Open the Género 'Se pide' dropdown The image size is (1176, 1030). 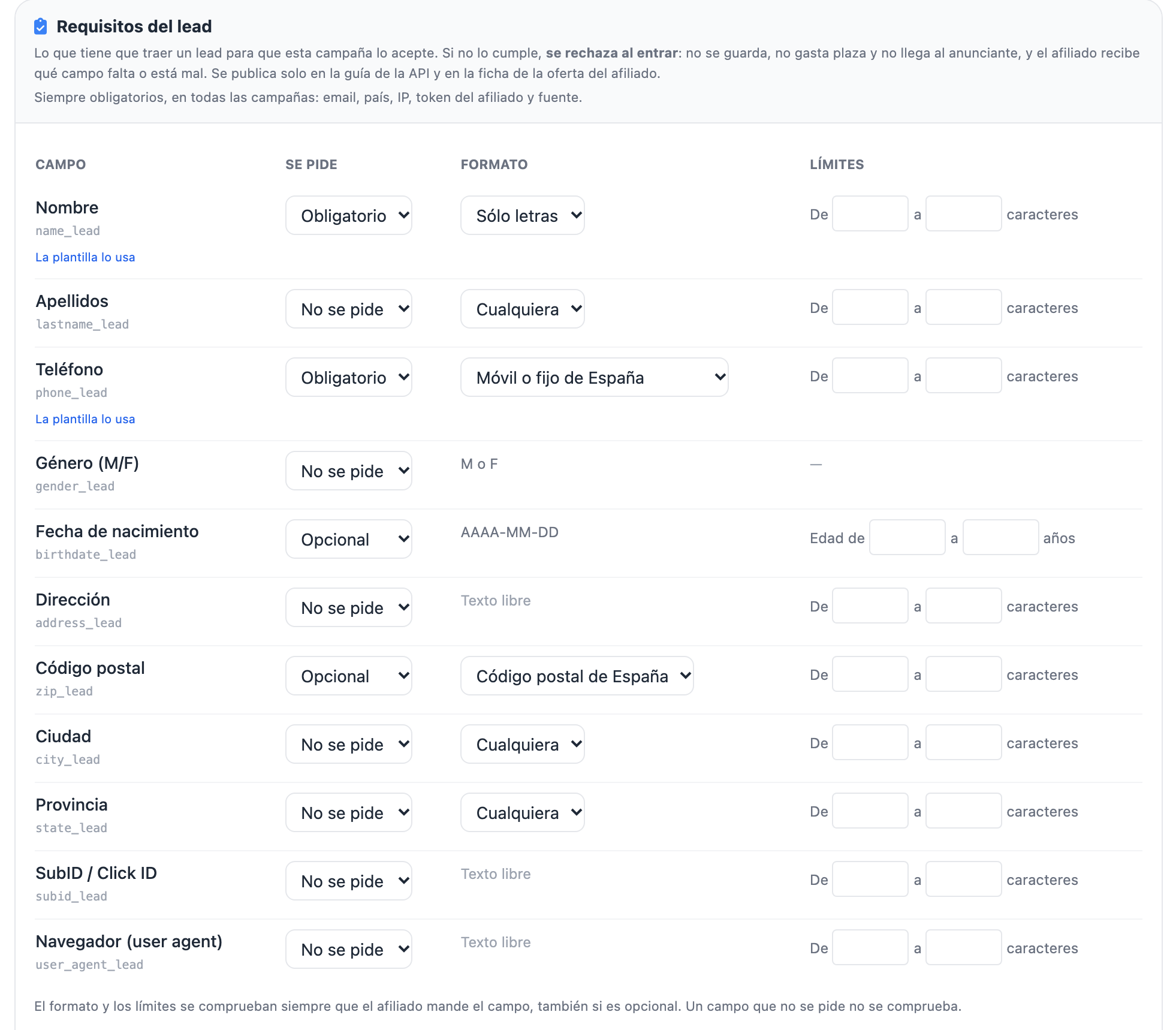click(349, 471)
